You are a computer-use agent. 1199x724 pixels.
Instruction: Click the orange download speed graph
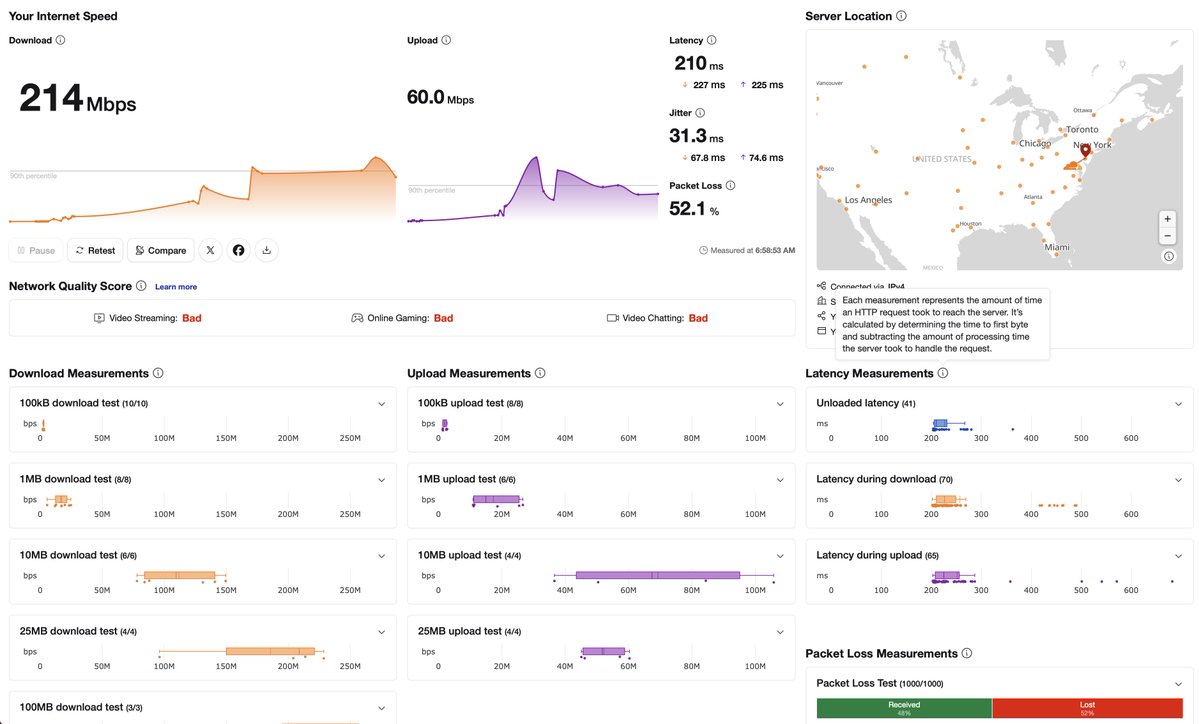[203, 190]
